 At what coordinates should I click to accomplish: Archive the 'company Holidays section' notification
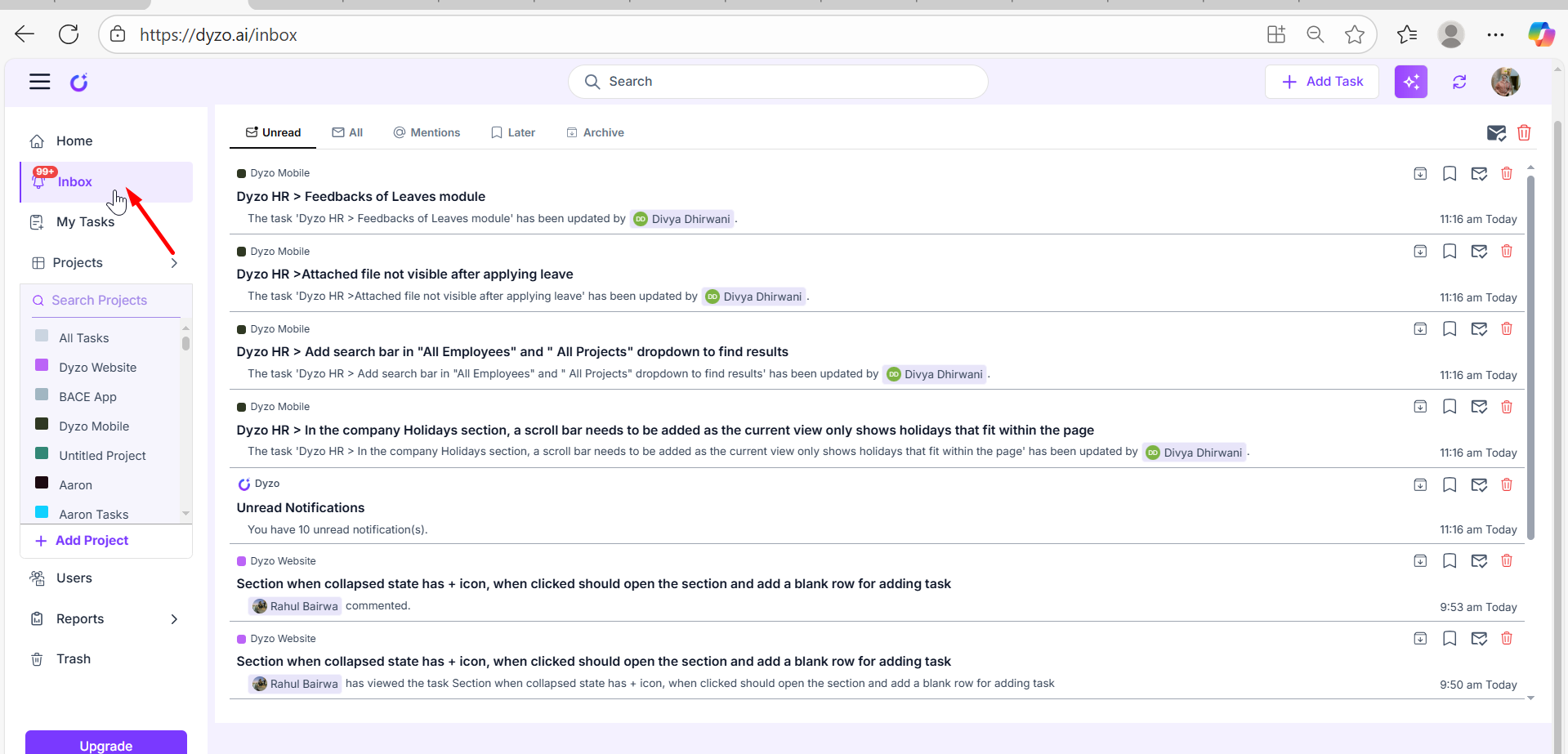point(1420,406)
